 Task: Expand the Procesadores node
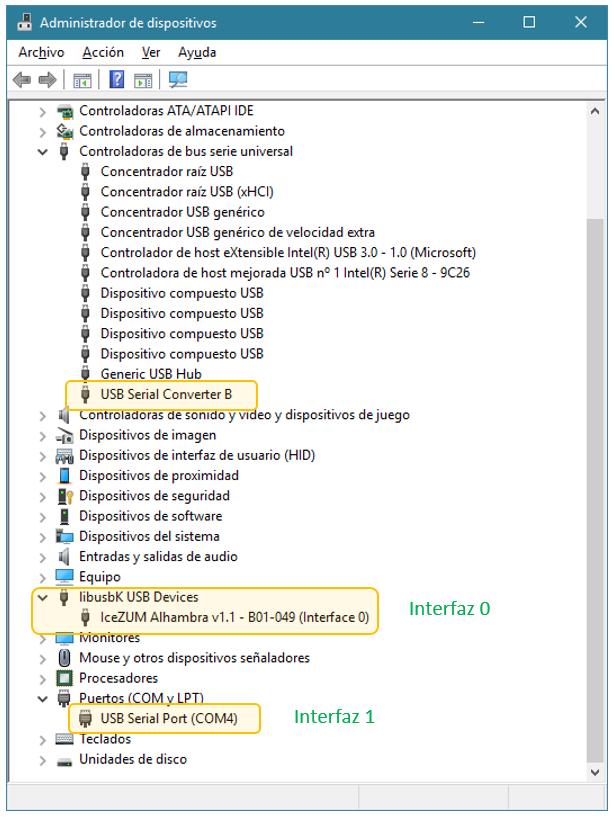pyautogui.click(x=43, y=678)
